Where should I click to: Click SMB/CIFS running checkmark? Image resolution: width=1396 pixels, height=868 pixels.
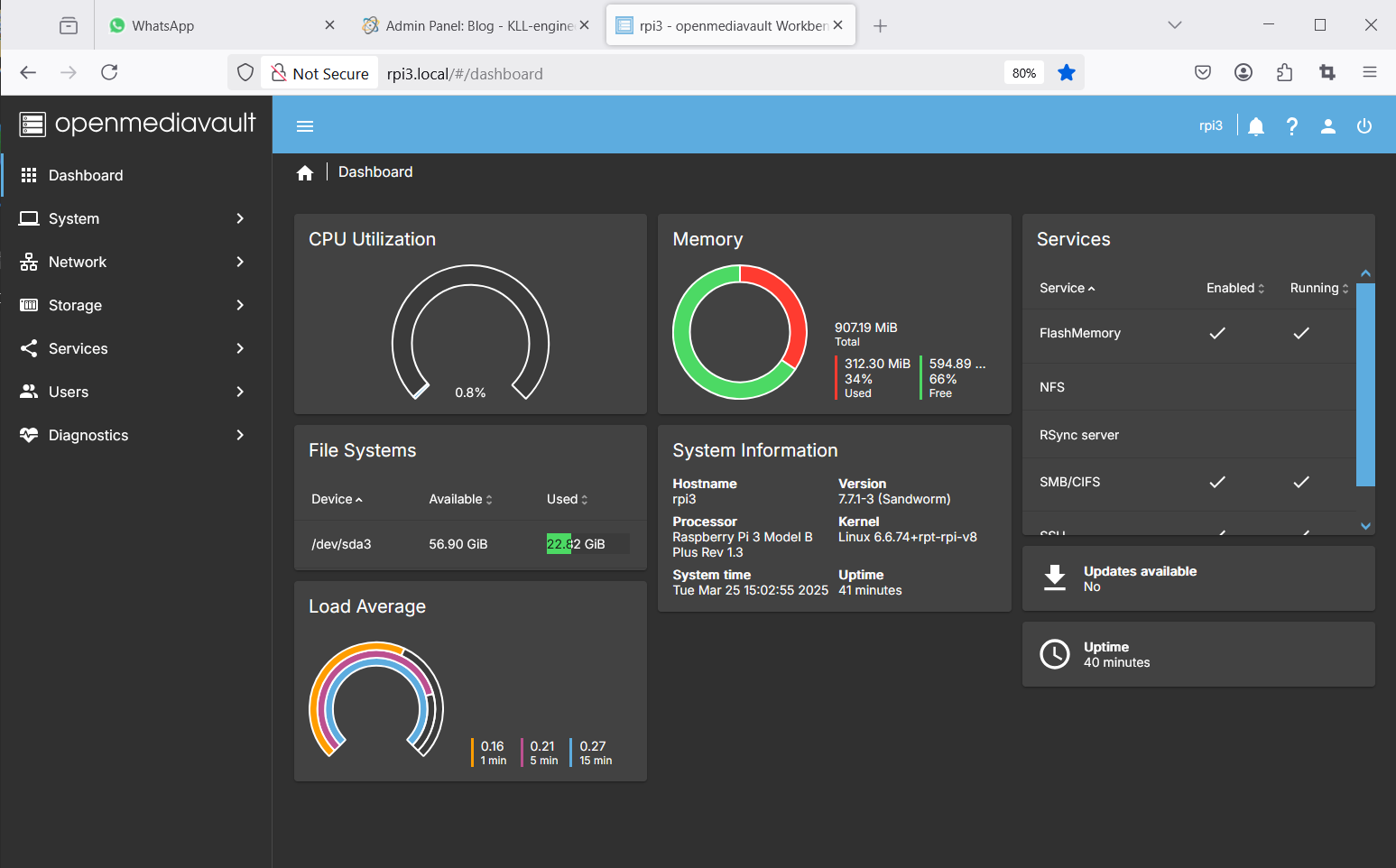(1301, 482)
